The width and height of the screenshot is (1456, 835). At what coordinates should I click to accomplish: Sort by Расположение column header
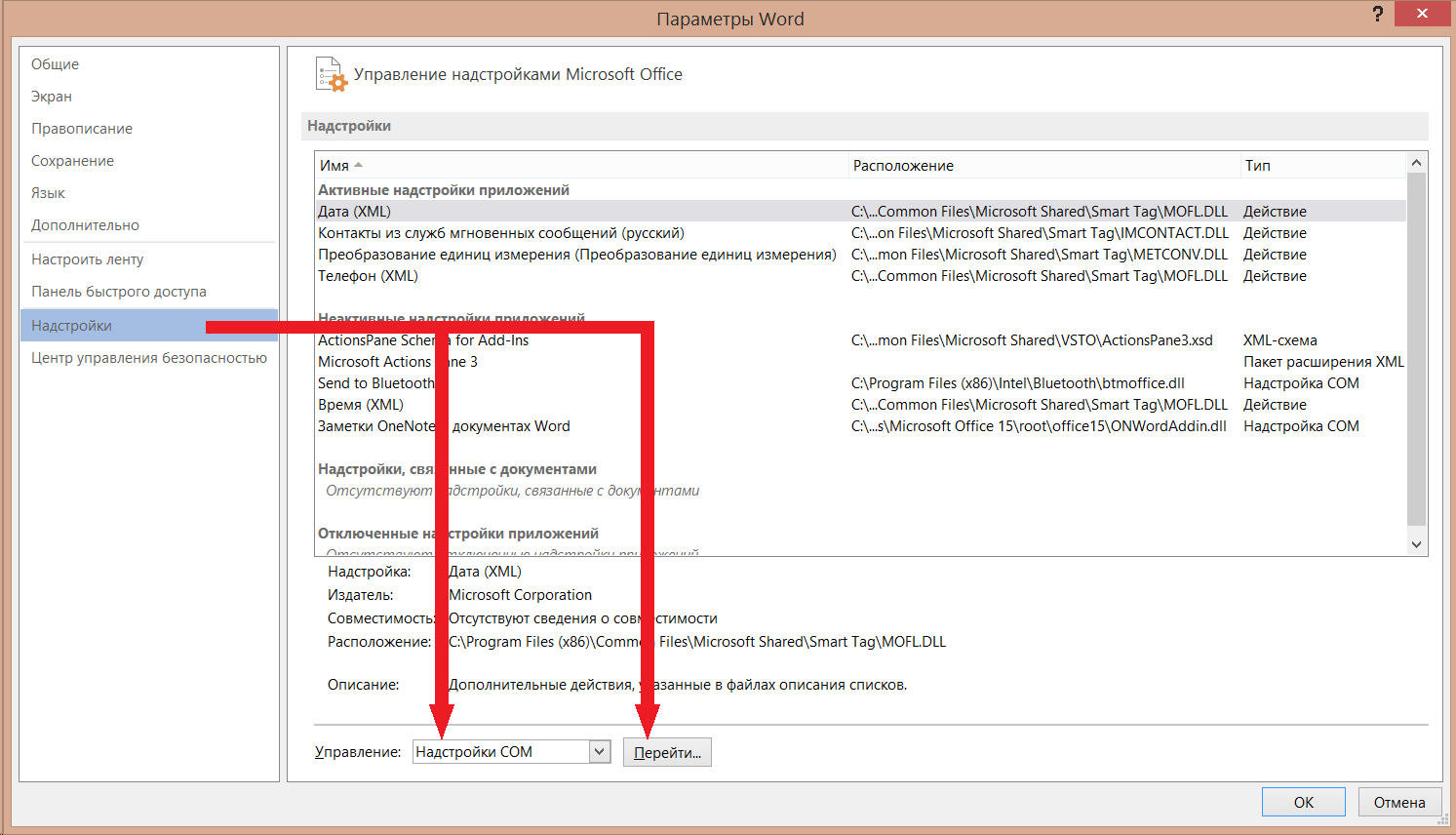pos(1044,166)
